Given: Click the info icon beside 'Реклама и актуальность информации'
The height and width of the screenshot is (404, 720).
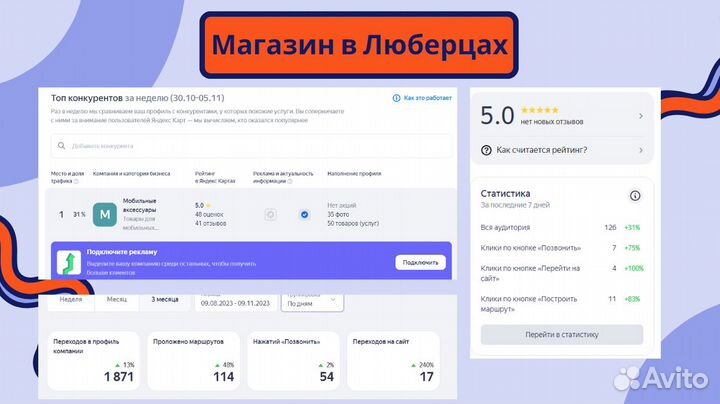Looking at the screenshot, I should pyautogui.click(x=290, y=181).
